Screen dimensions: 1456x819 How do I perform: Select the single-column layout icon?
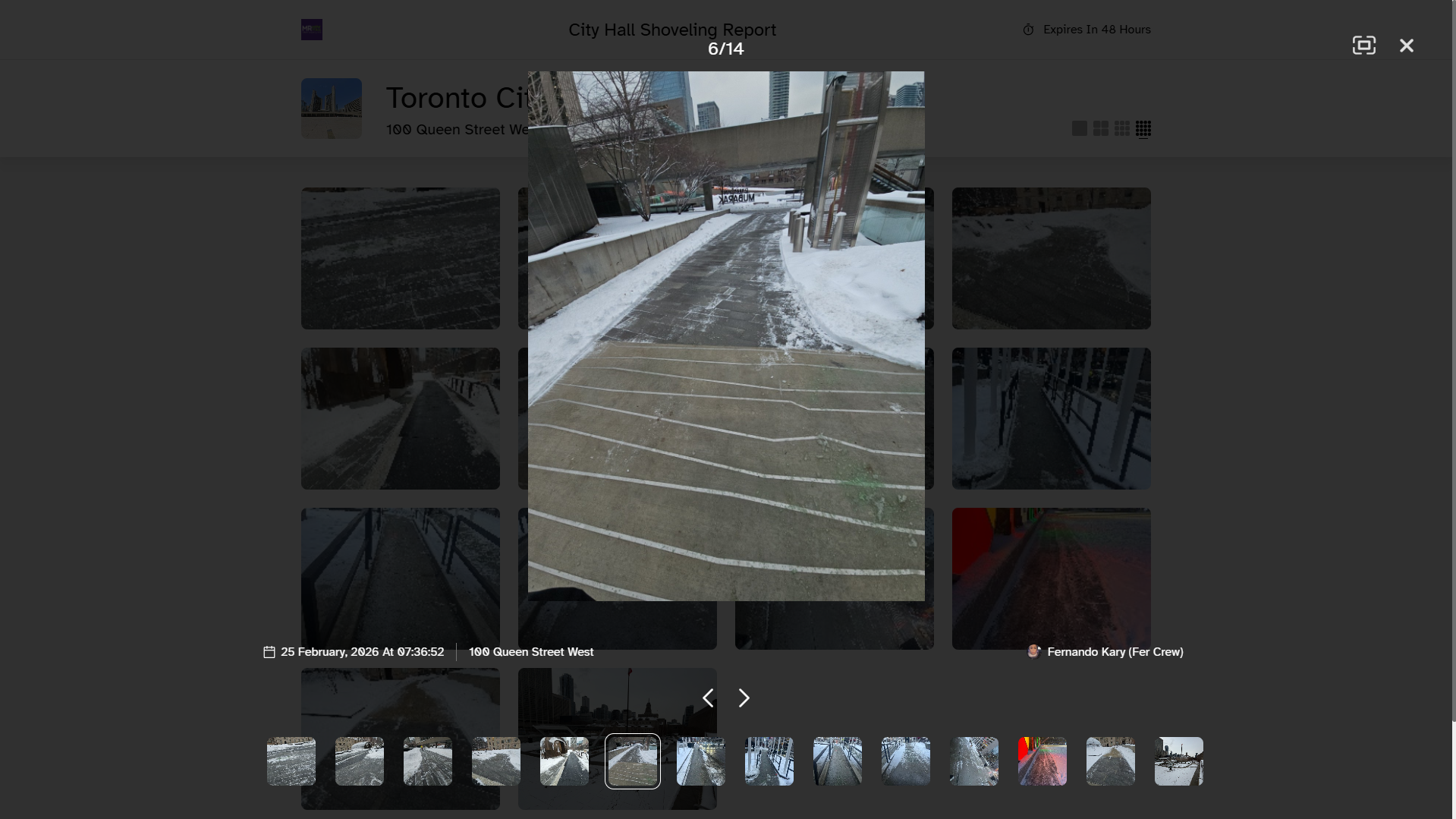[x=1079, y=128]
